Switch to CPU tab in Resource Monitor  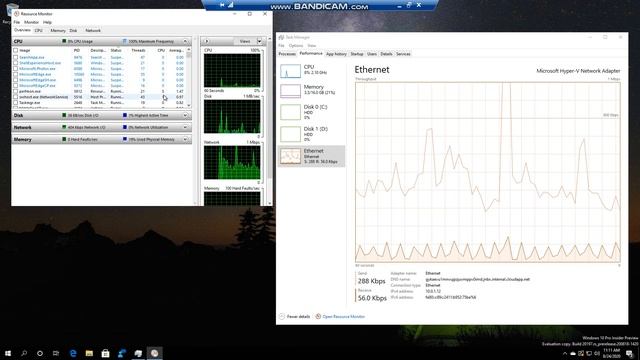click(39, 31)
